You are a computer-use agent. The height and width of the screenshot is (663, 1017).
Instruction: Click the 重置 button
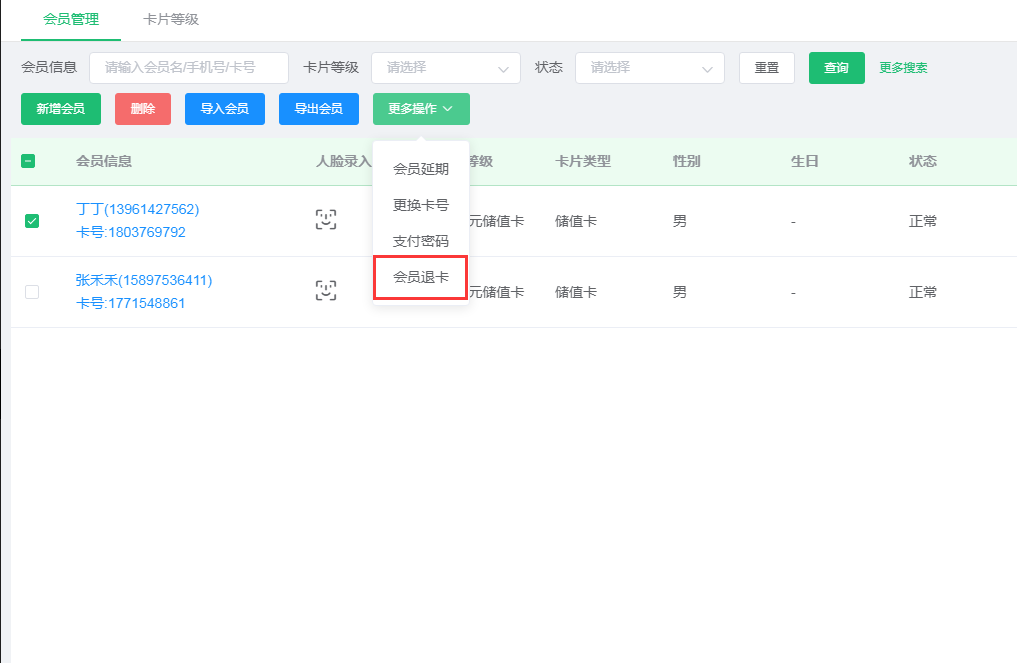coord(766,68)
